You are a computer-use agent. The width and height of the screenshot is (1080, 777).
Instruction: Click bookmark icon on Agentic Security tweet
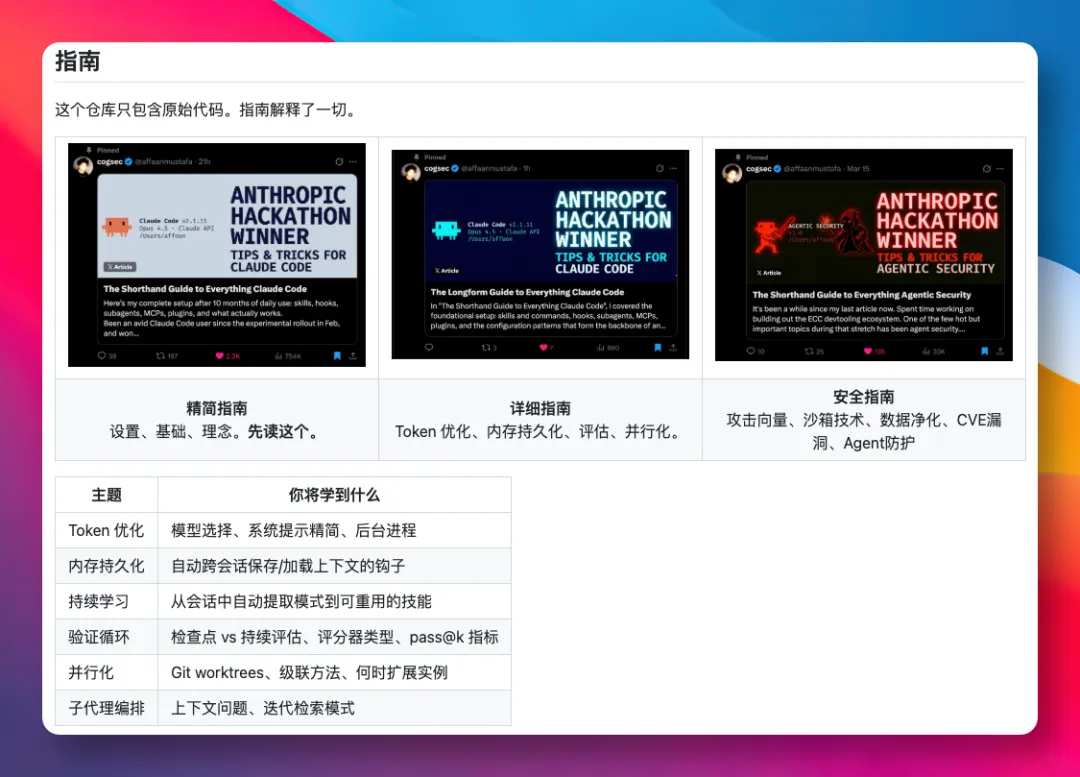pyautogui.click(x=984, y=351)
